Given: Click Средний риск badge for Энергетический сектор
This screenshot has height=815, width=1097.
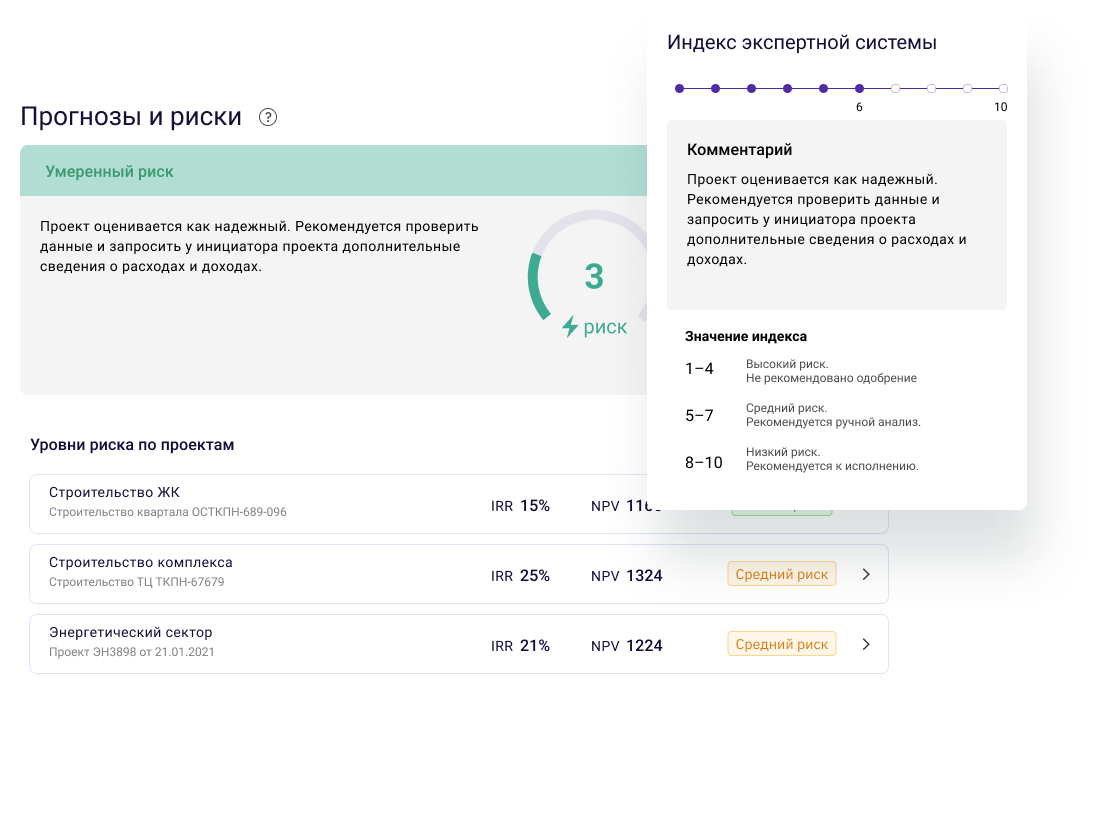Looking at the screenshot, I should 781,644.
